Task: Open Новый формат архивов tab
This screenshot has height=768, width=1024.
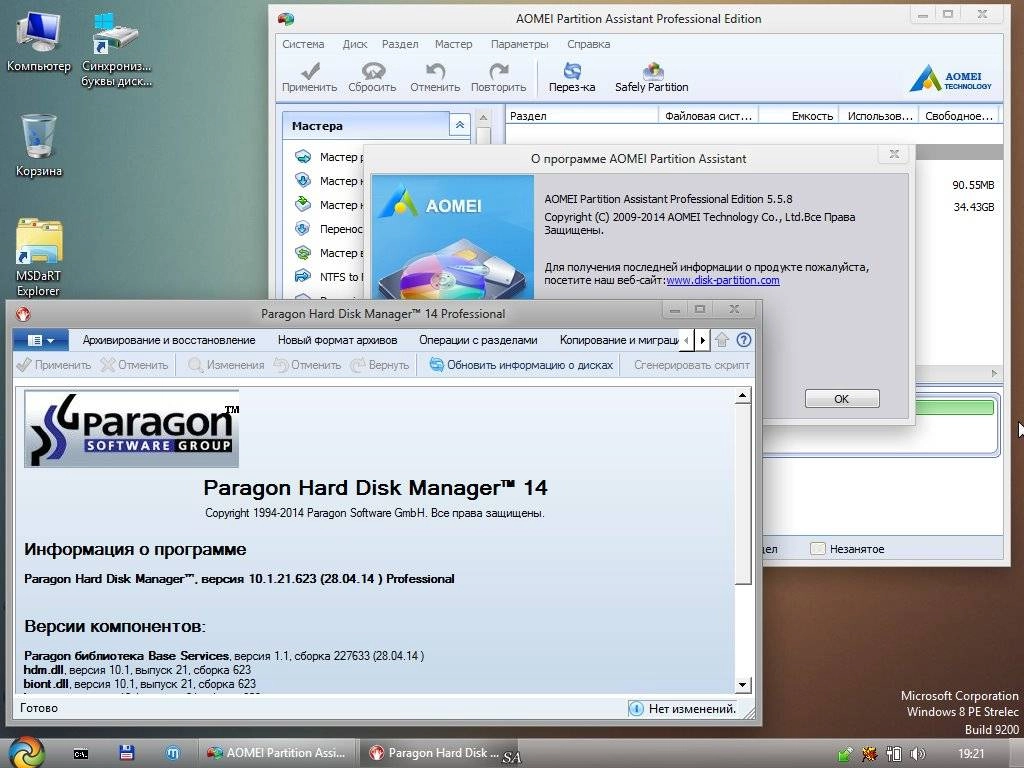Action: [337, 340]
